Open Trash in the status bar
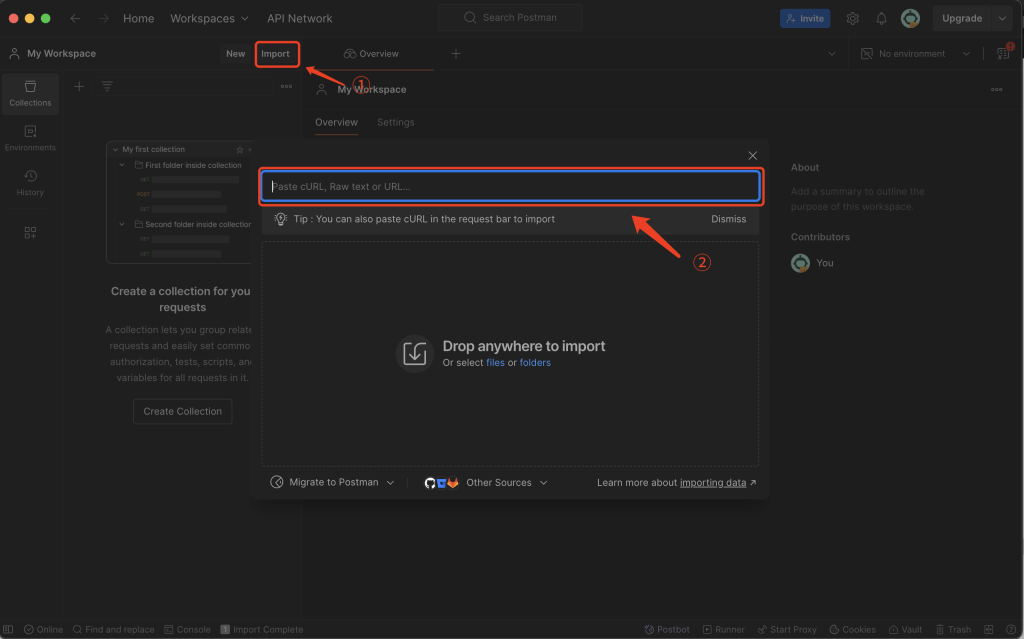The image size is (1024, 639). coord(953,629)
